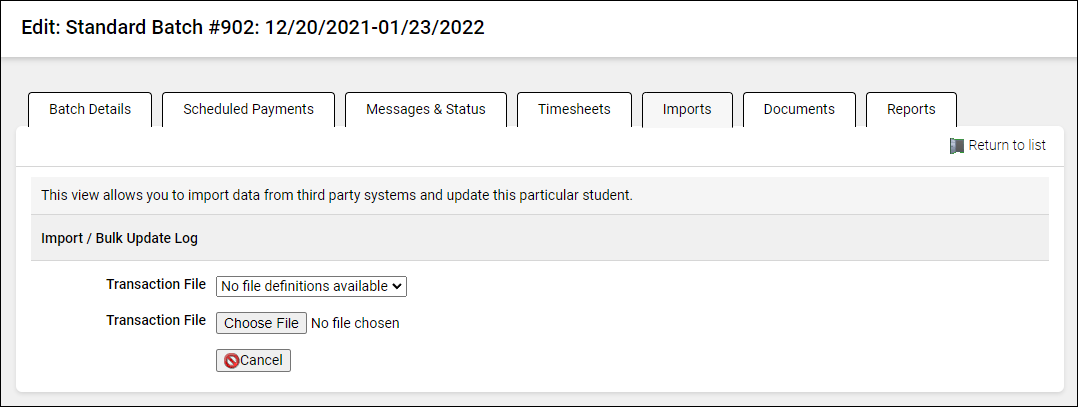Click the Transaction File label beside the dropdown

click(156, 285)
